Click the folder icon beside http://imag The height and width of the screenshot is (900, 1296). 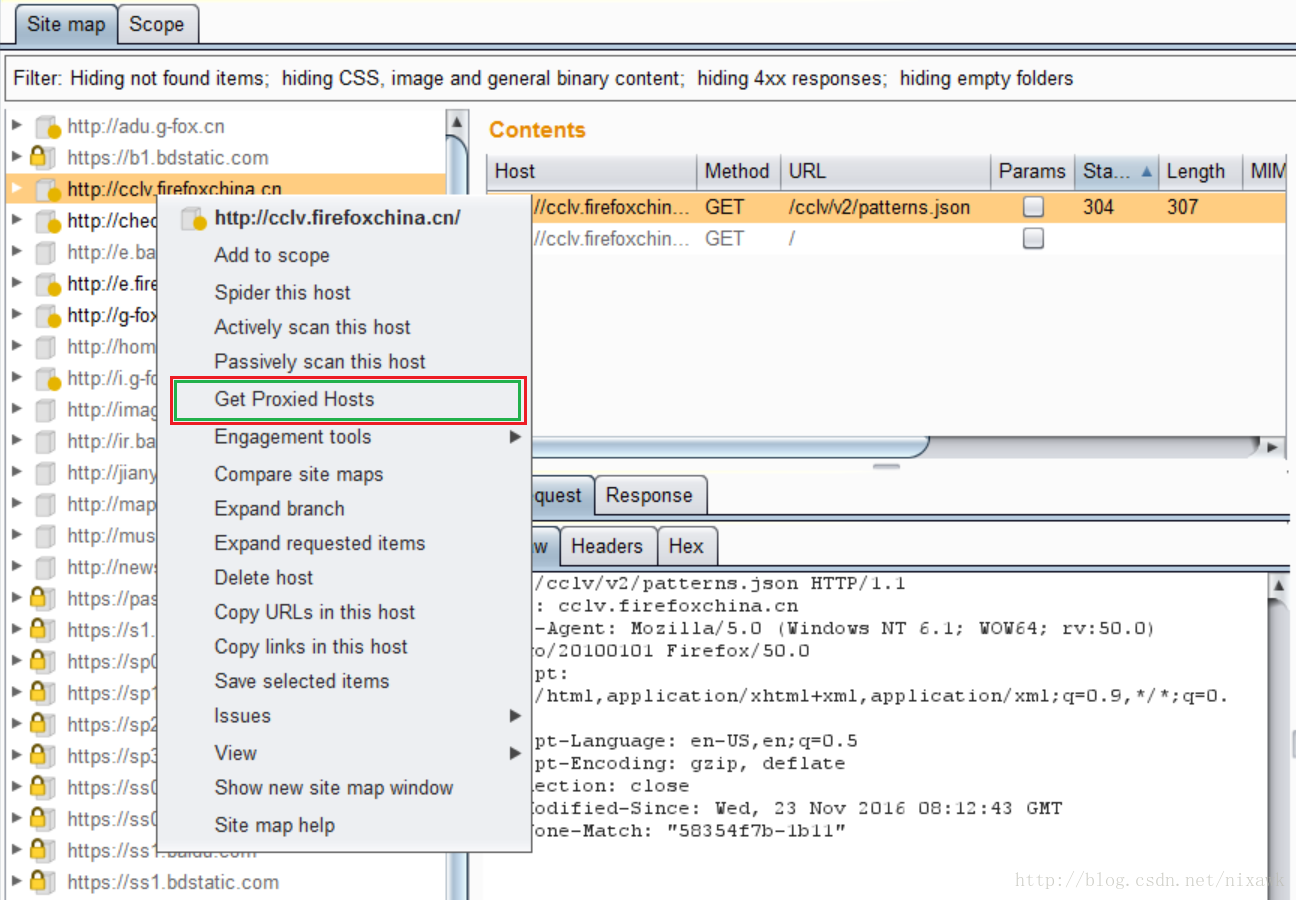[45, 409]
